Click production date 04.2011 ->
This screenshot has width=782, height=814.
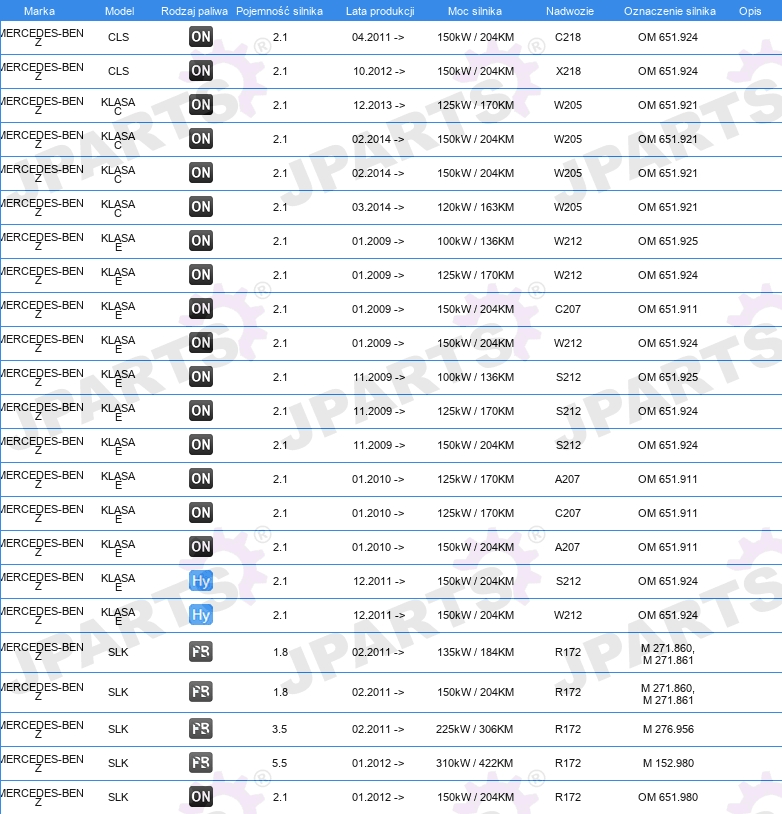click(x=378, y=37)
